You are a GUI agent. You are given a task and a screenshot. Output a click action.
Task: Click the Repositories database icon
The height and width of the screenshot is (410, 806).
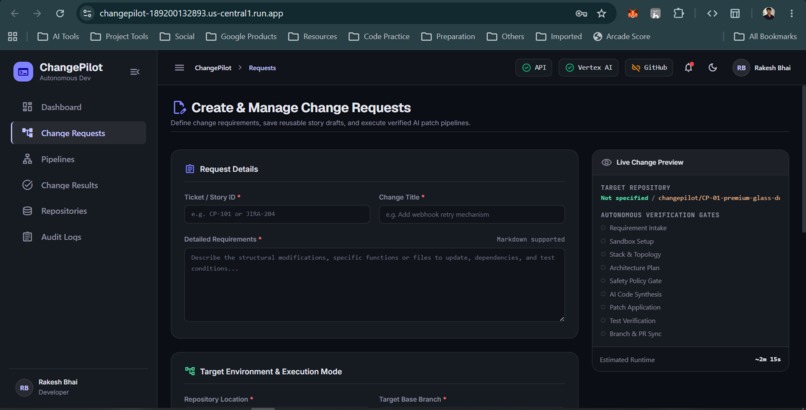[27, 211]
